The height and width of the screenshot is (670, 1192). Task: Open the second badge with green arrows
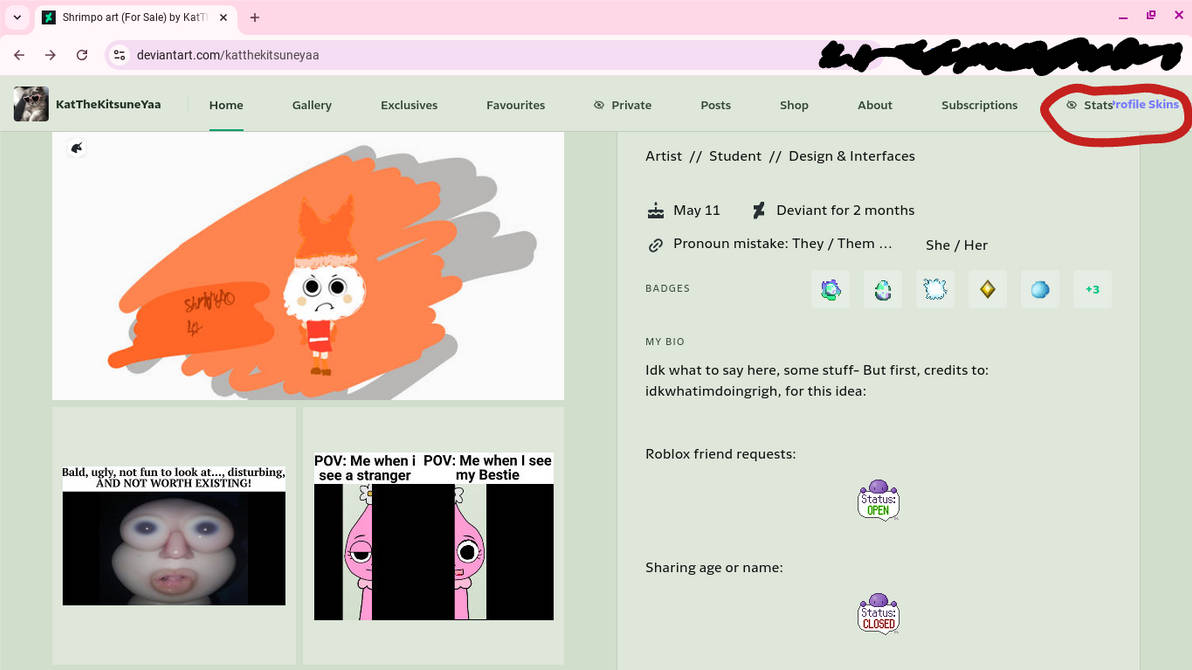click(x=883, y=289)
